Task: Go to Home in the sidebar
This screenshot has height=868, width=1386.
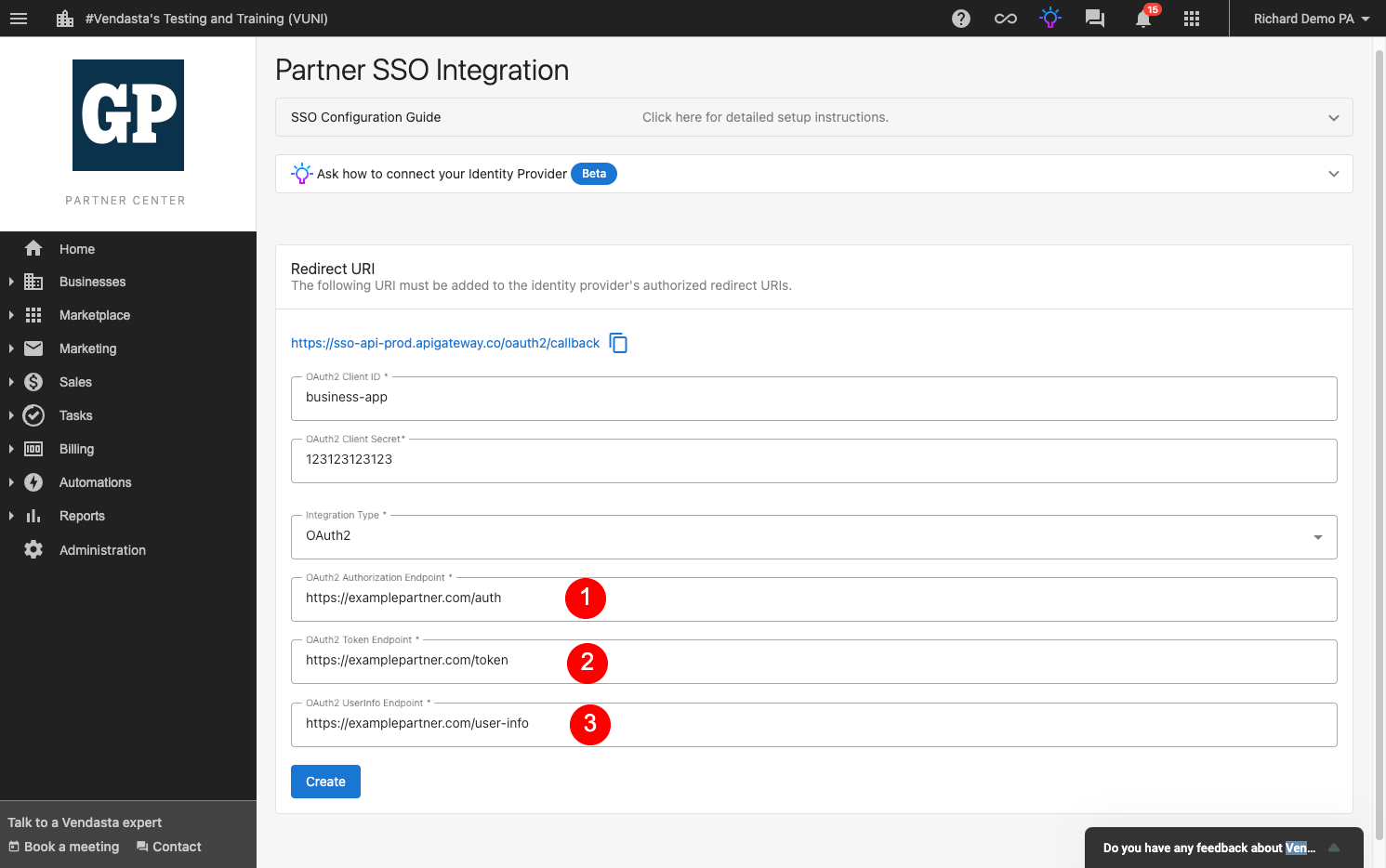Action: (77, 249)
